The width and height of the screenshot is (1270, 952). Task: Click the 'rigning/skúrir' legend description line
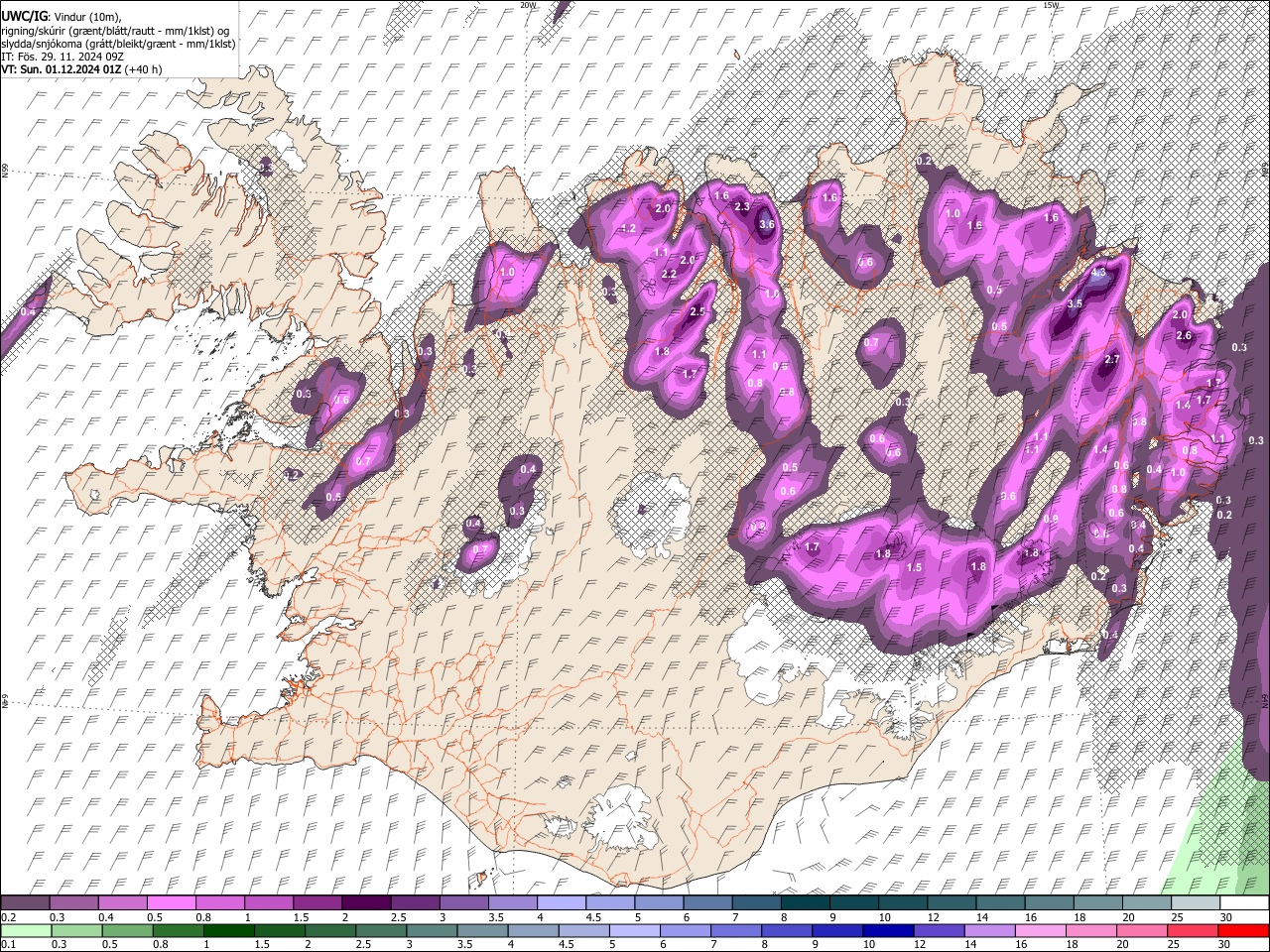pos(116,31)
